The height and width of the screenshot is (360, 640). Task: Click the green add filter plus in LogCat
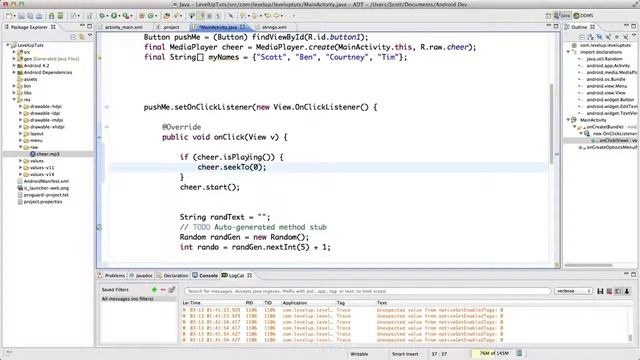coord(154,289)
